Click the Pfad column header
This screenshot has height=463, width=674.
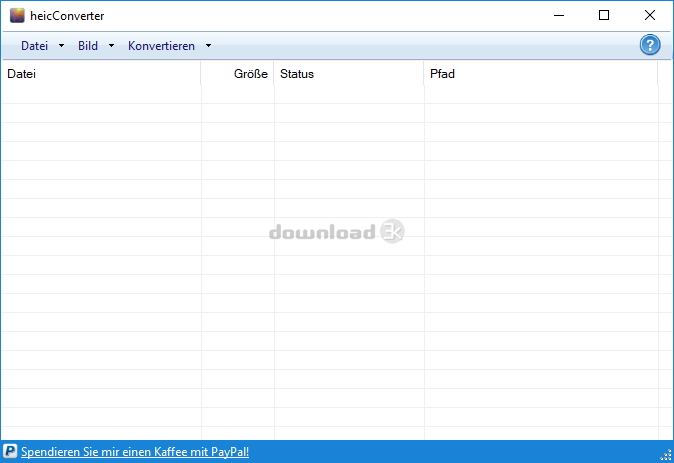540,74
